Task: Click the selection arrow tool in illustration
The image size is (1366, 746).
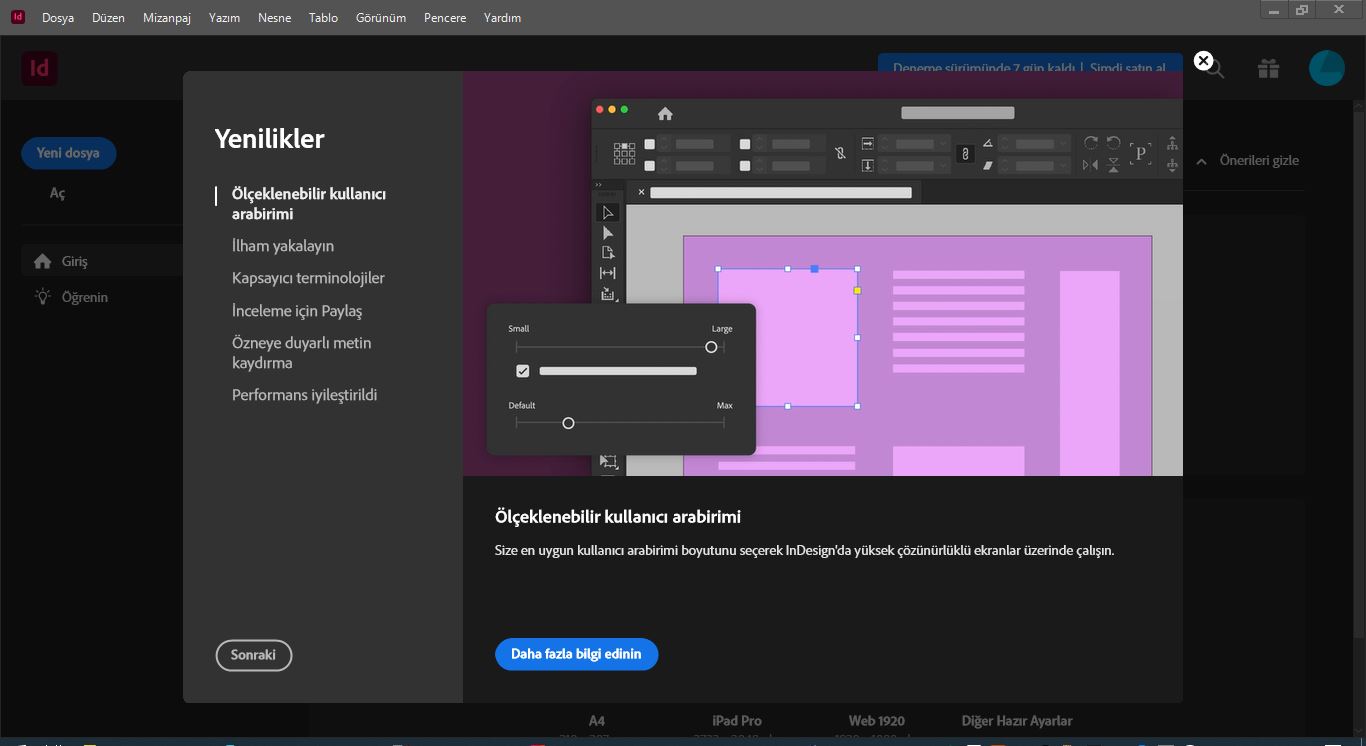Action: tap(607, 212)
